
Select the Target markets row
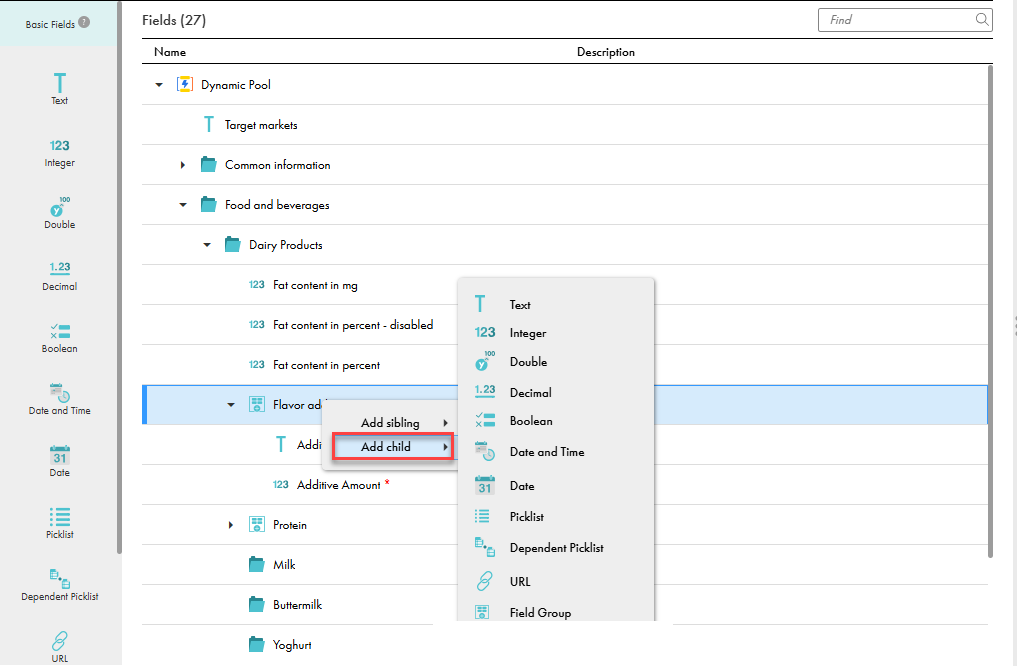point(564,125)
